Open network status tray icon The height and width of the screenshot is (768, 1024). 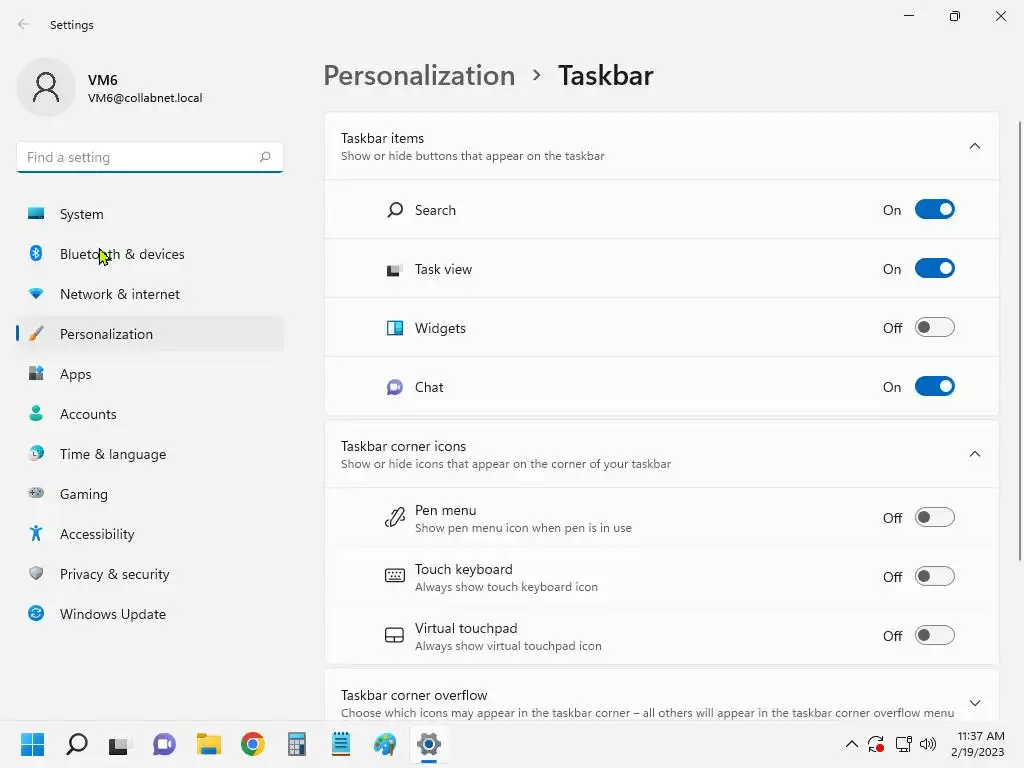[x=903, y=744]
